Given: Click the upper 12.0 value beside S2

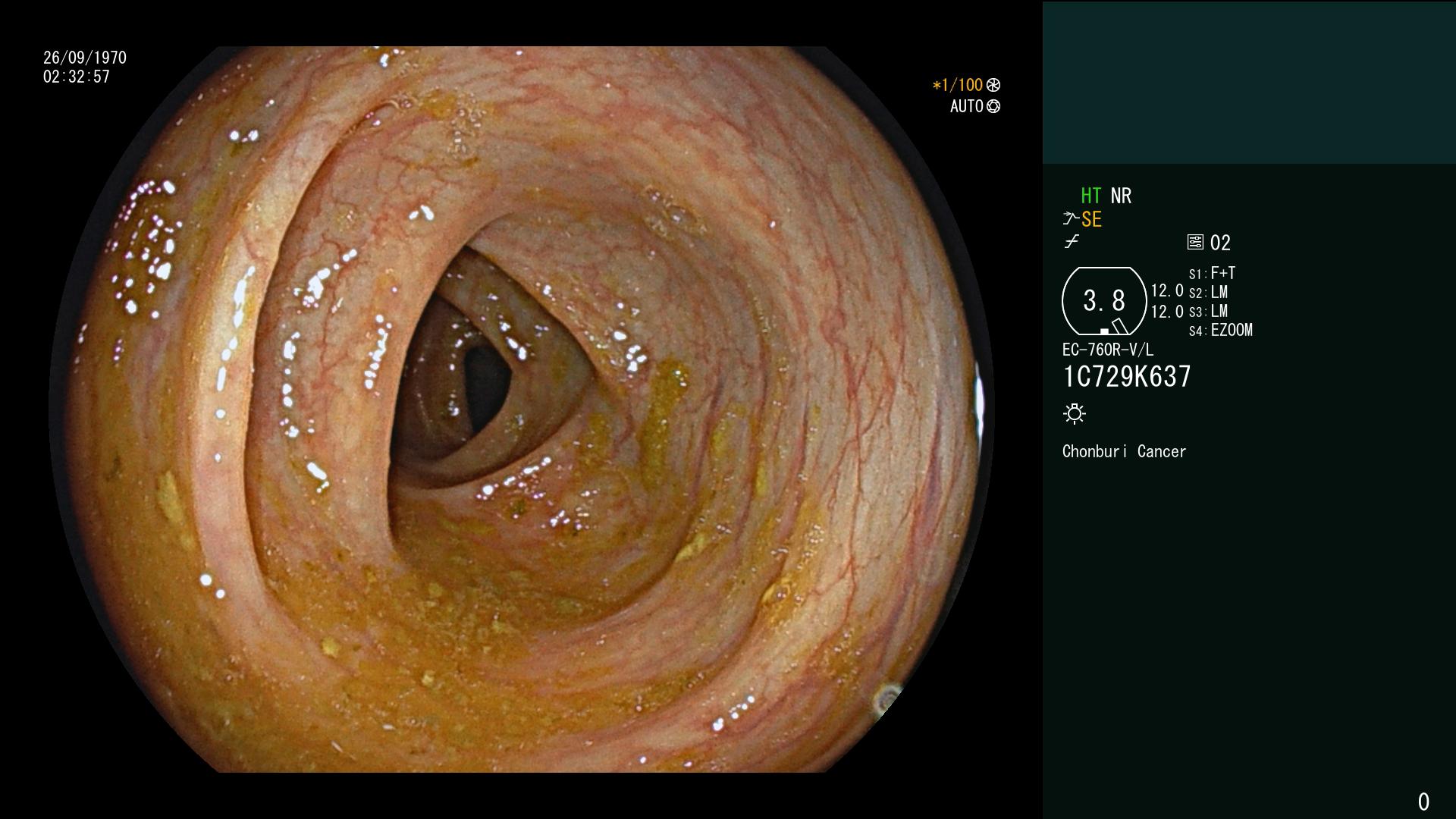Looking at the screenshot, I should (1167, 290).
